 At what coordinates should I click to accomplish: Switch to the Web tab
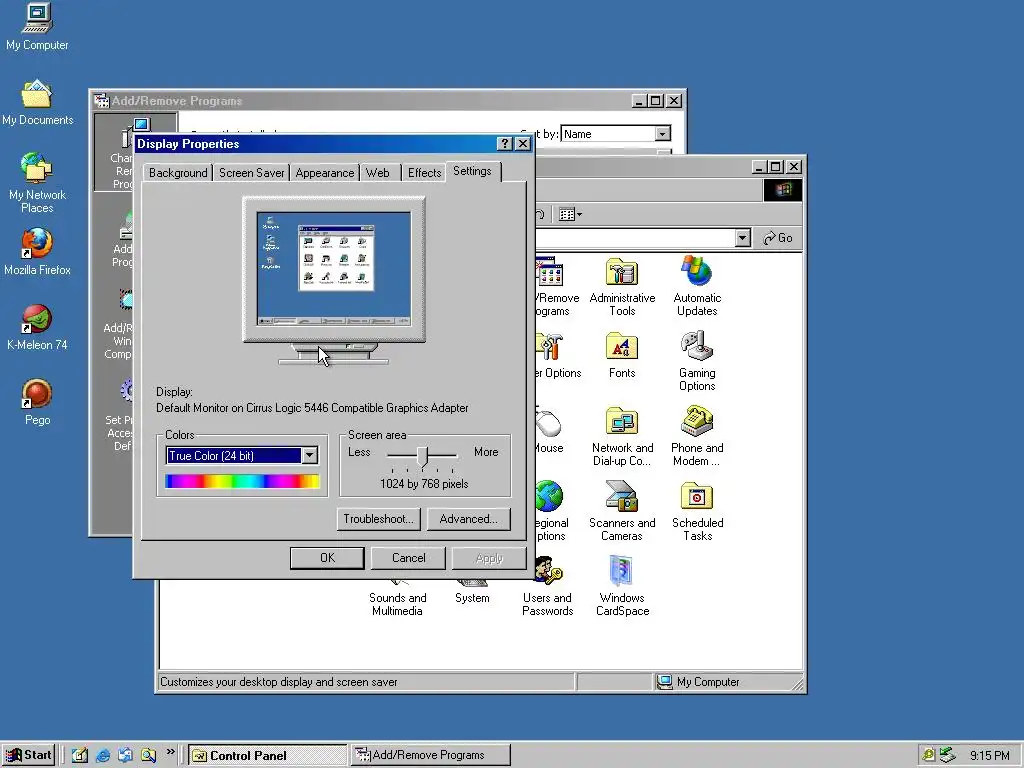click(377, 172)
